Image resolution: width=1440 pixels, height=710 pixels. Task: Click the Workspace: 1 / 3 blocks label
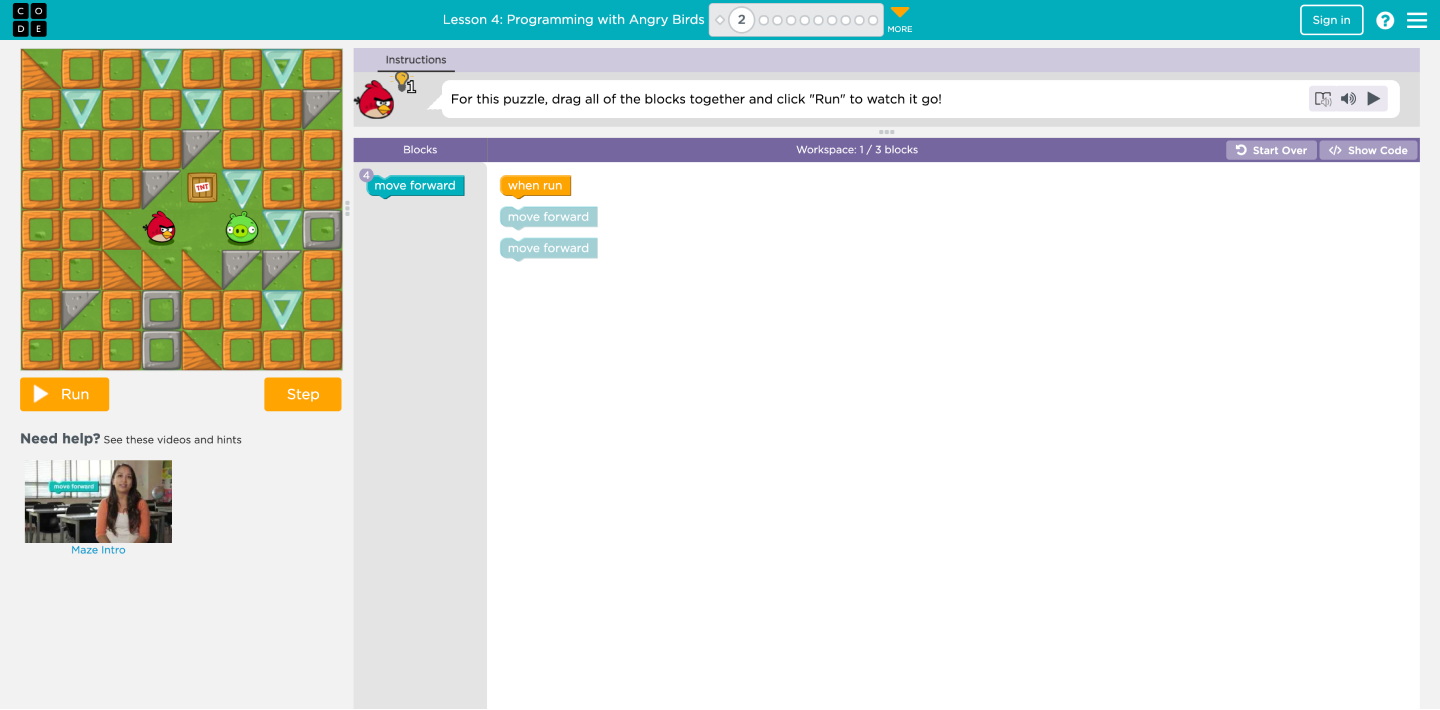pyautogui.click(x=857, y=150)
